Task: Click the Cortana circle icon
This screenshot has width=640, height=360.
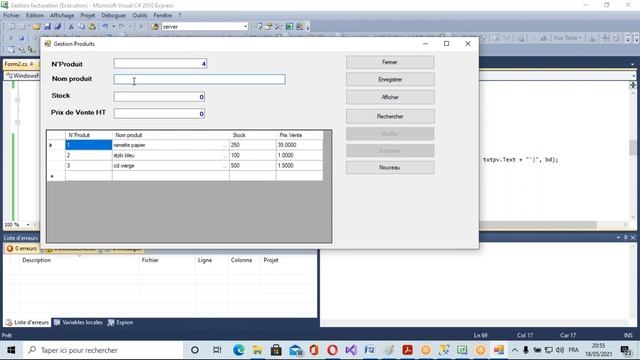Action: (195, 350)
